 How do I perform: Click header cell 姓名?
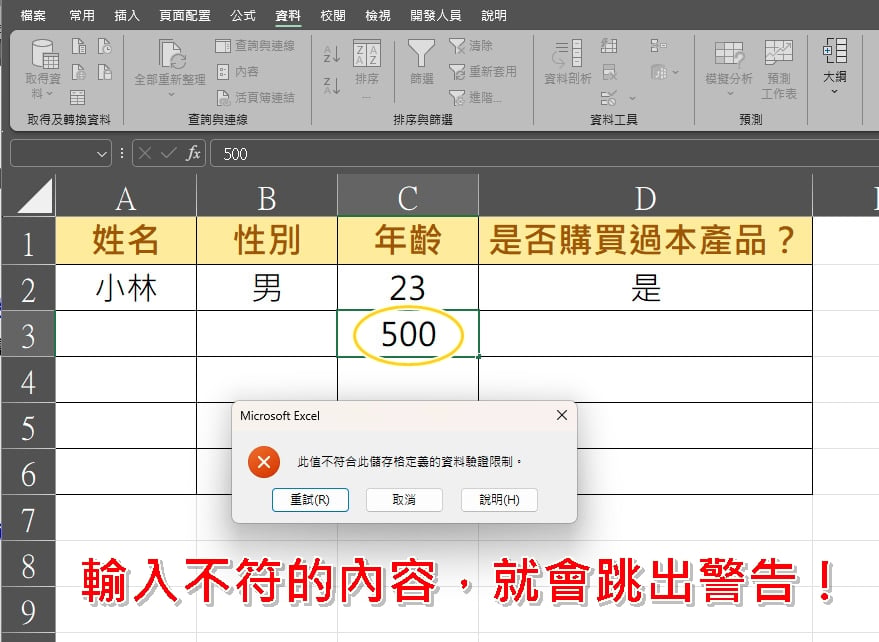(126, 241)
